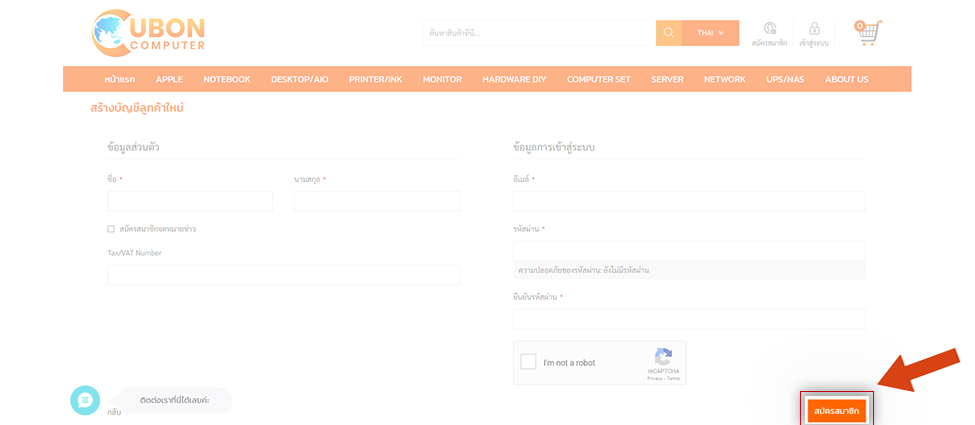The width and height of the screenshot is (975, 425).
Task: Focus the Tax/VAT Number field
Action: [x=283, y=275]
